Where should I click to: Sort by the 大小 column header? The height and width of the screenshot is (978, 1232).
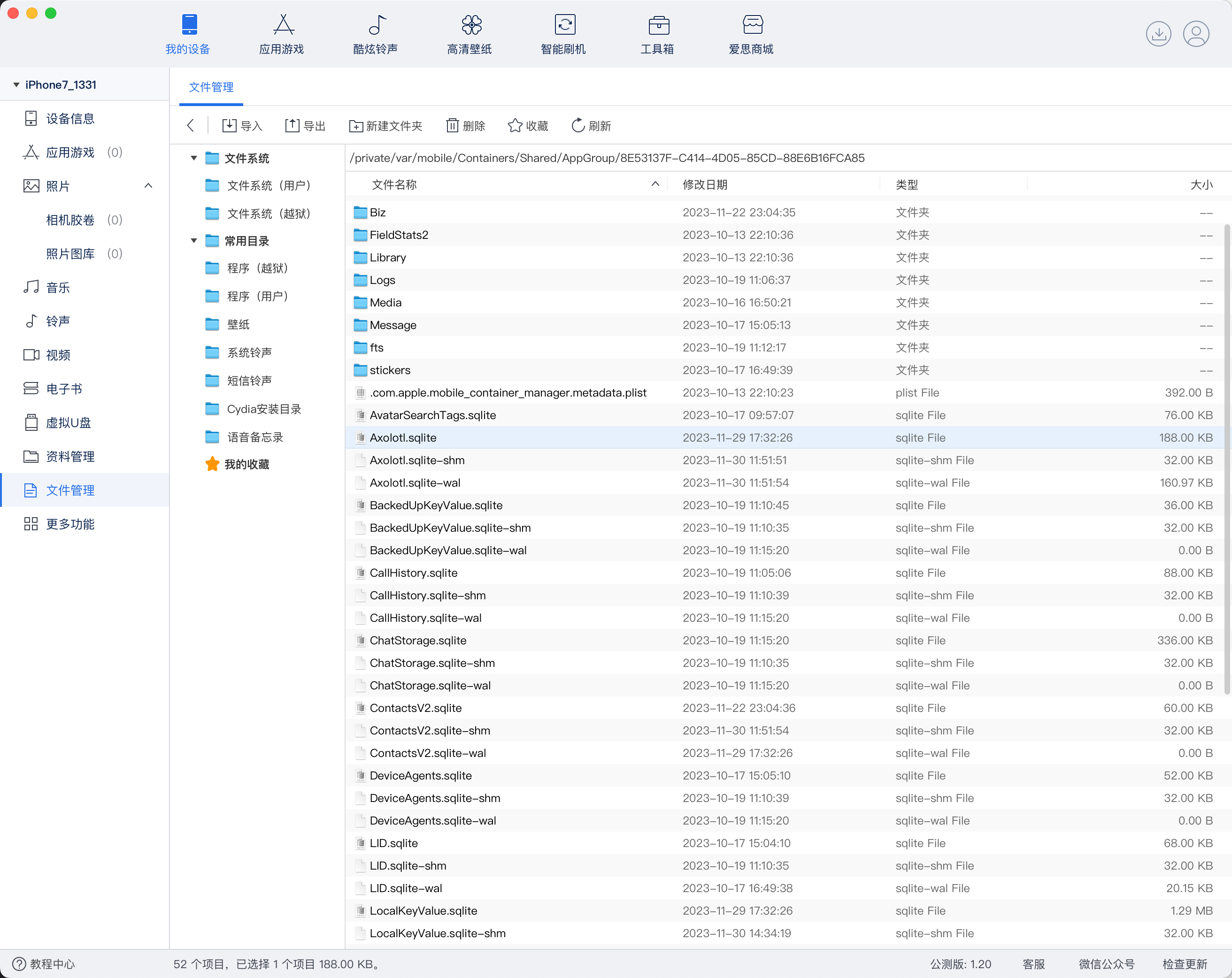tap(1201, 184)
